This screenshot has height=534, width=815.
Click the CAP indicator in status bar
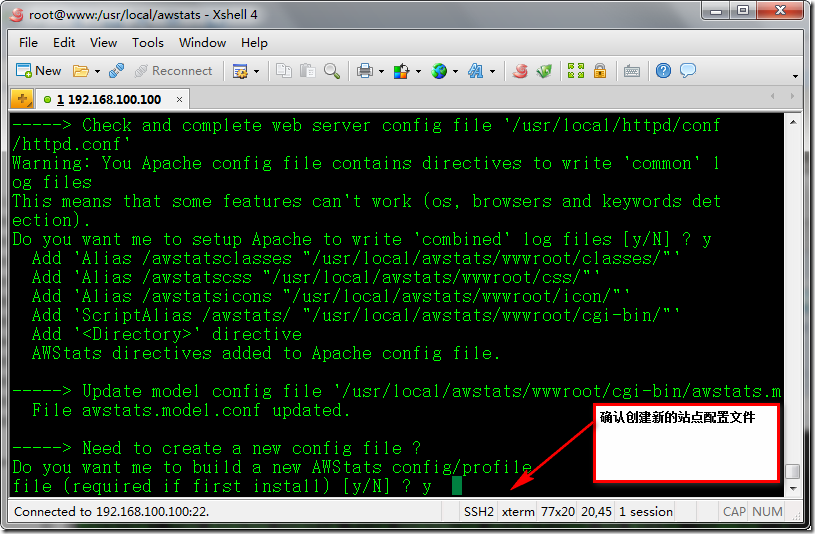click(x=734, y=512)
